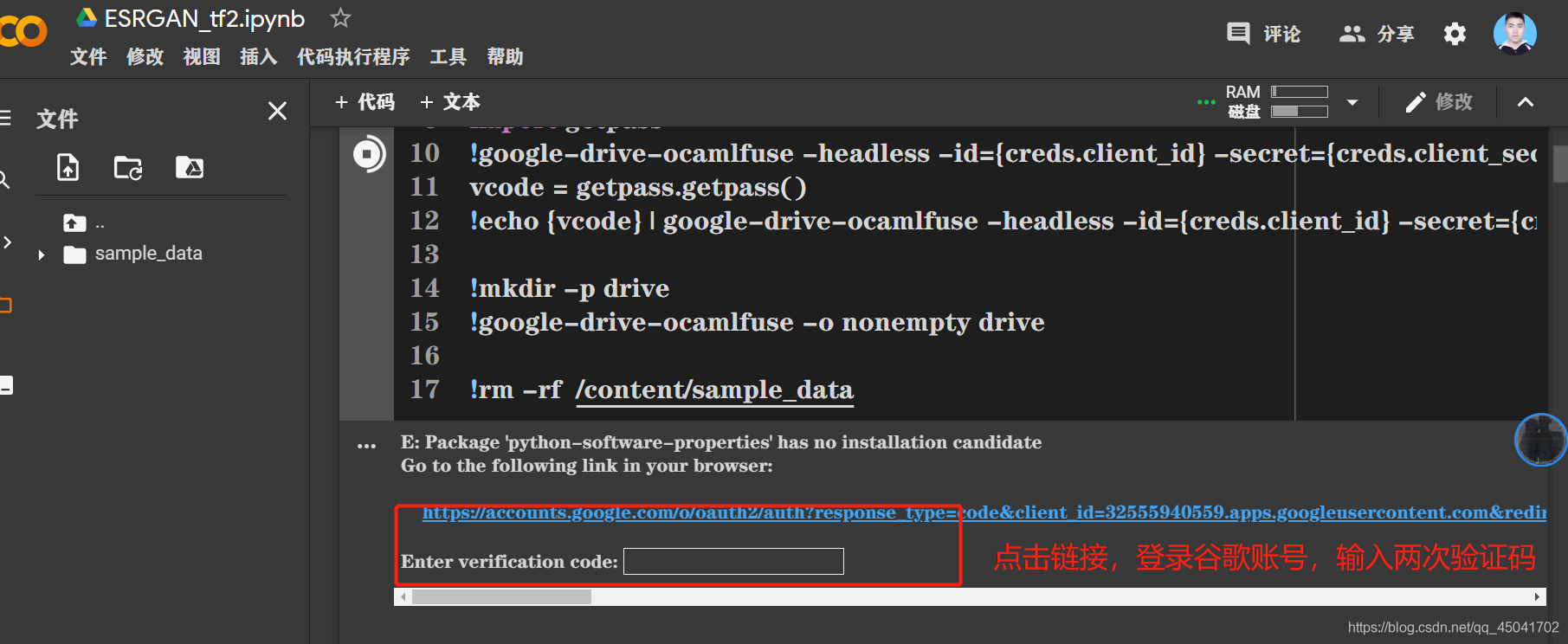Mount Google Drive from files panel

(190, 167)
